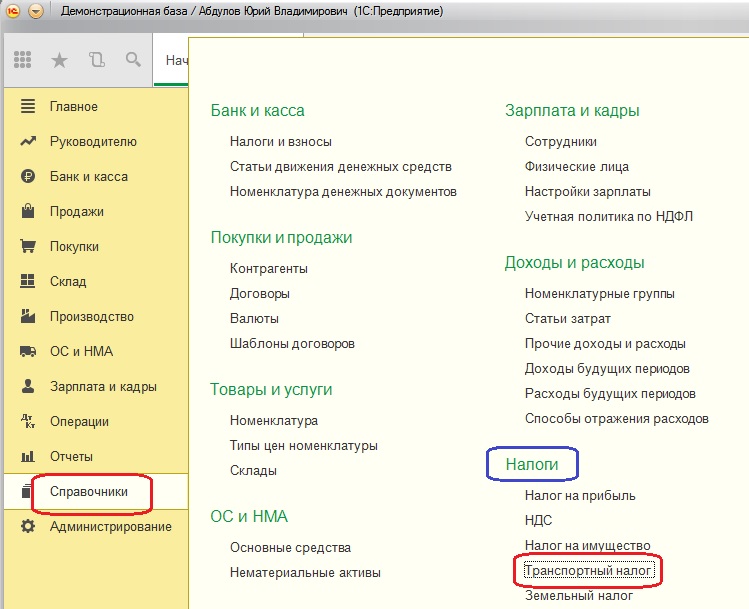Open Физические лица directory
Viewport: 749px width, 609px height.
point(577,167)
